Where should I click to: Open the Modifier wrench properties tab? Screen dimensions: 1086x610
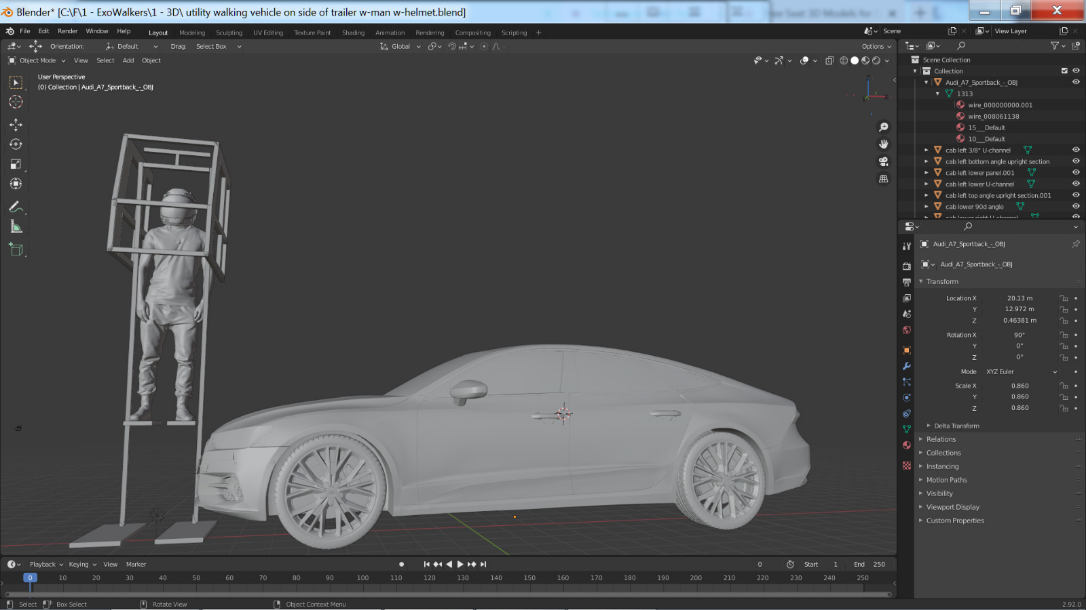[906, 366]
